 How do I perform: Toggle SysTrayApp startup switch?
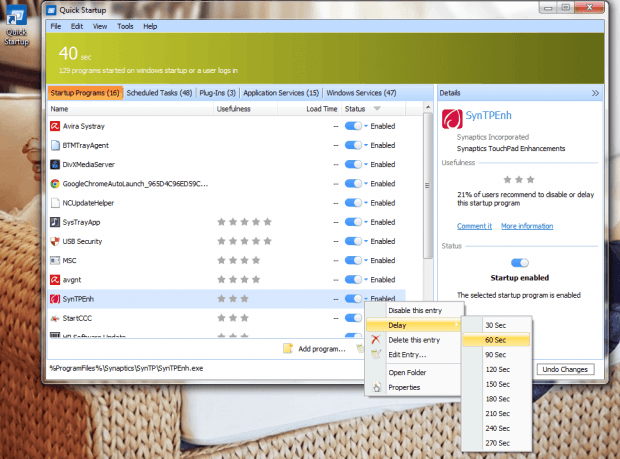[x=353, y=222]
